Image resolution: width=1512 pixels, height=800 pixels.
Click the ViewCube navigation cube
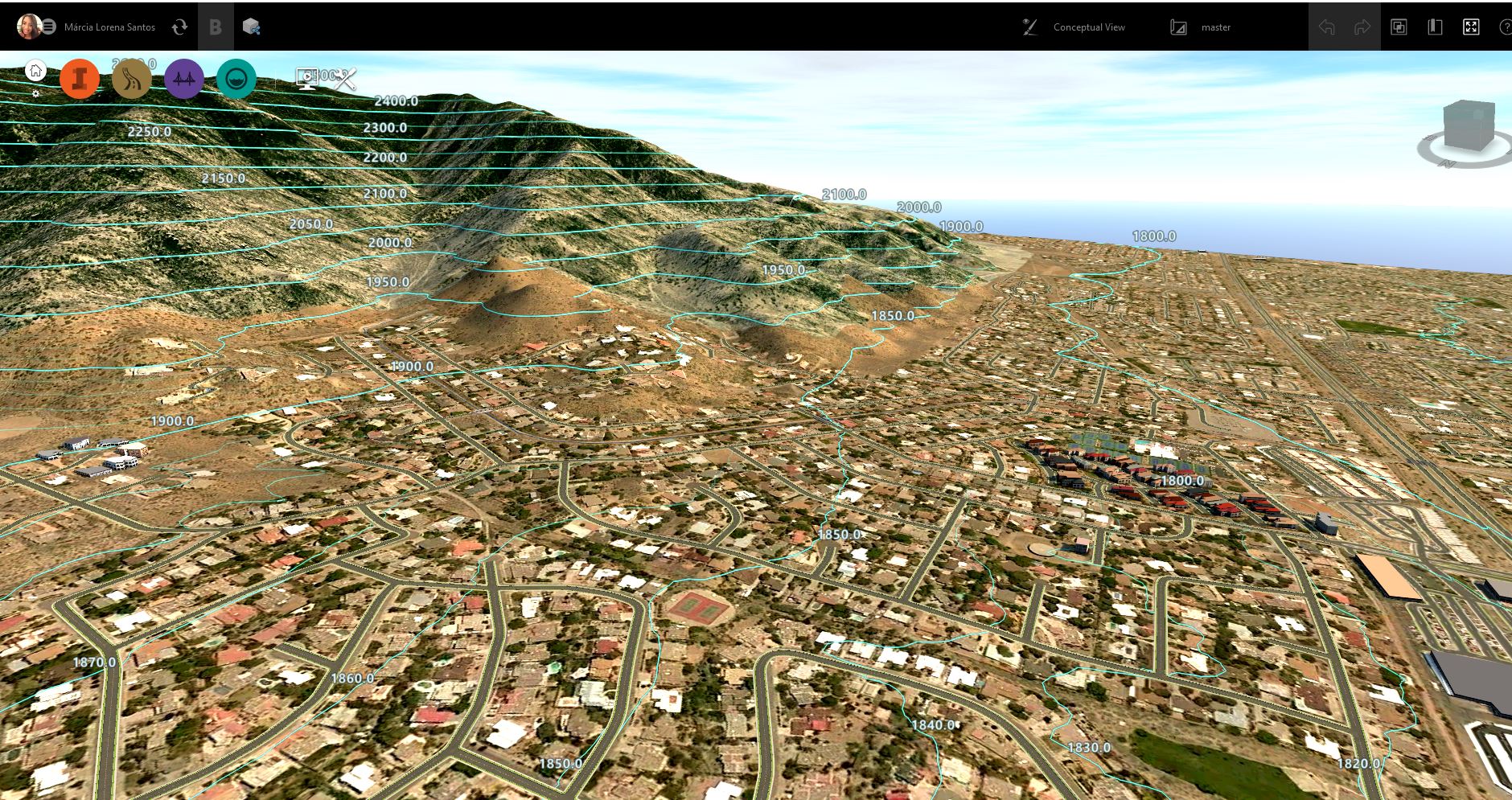click(x=1469, y=127)
